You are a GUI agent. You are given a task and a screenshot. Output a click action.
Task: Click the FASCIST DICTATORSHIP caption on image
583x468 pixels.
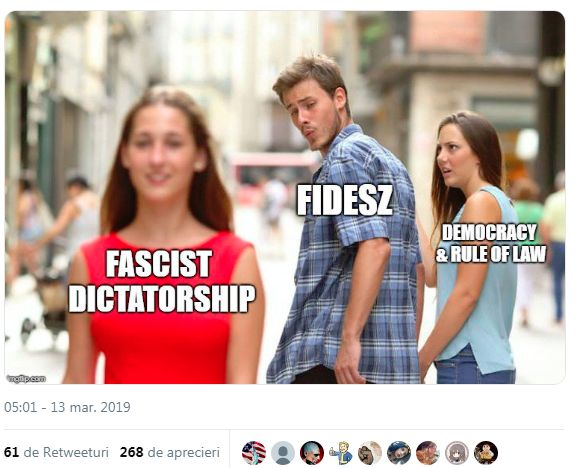162,281
